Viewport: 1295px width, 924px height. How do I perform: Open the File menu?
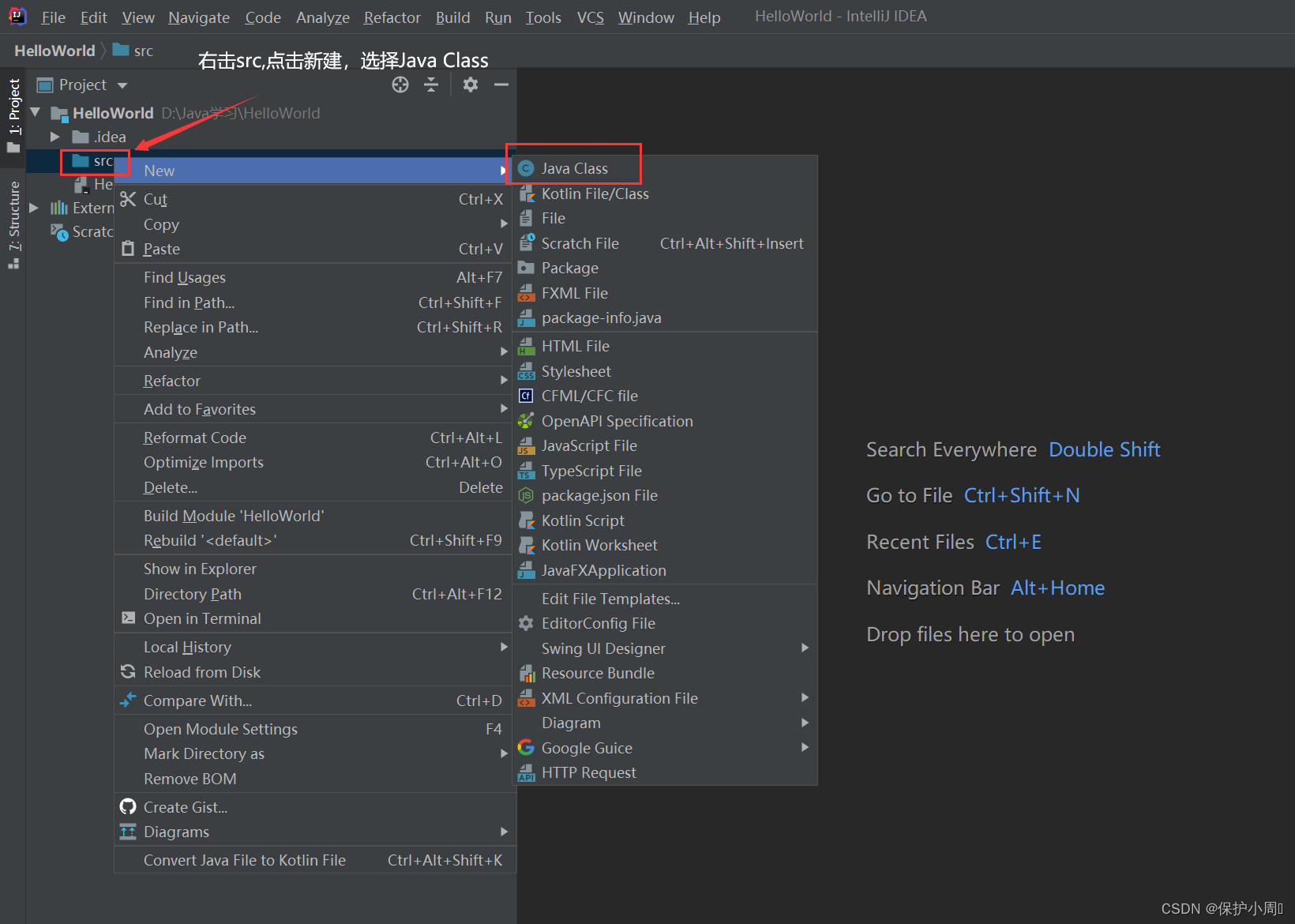click(54, 17)
